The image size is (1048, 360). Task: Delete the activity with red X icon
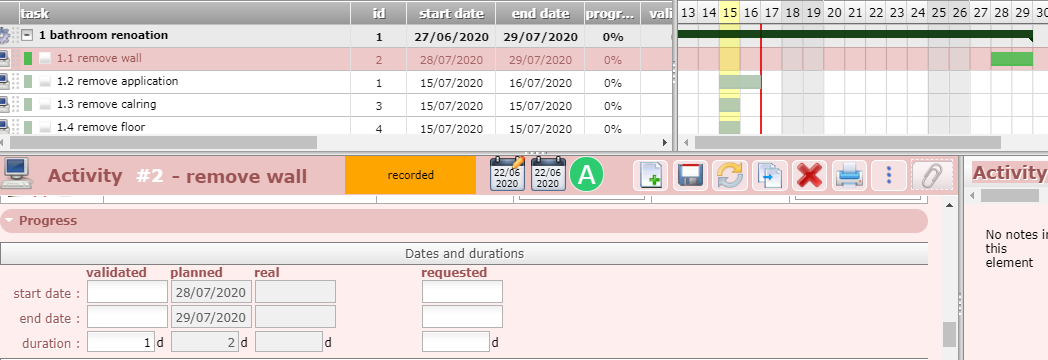tap(809, 176)
